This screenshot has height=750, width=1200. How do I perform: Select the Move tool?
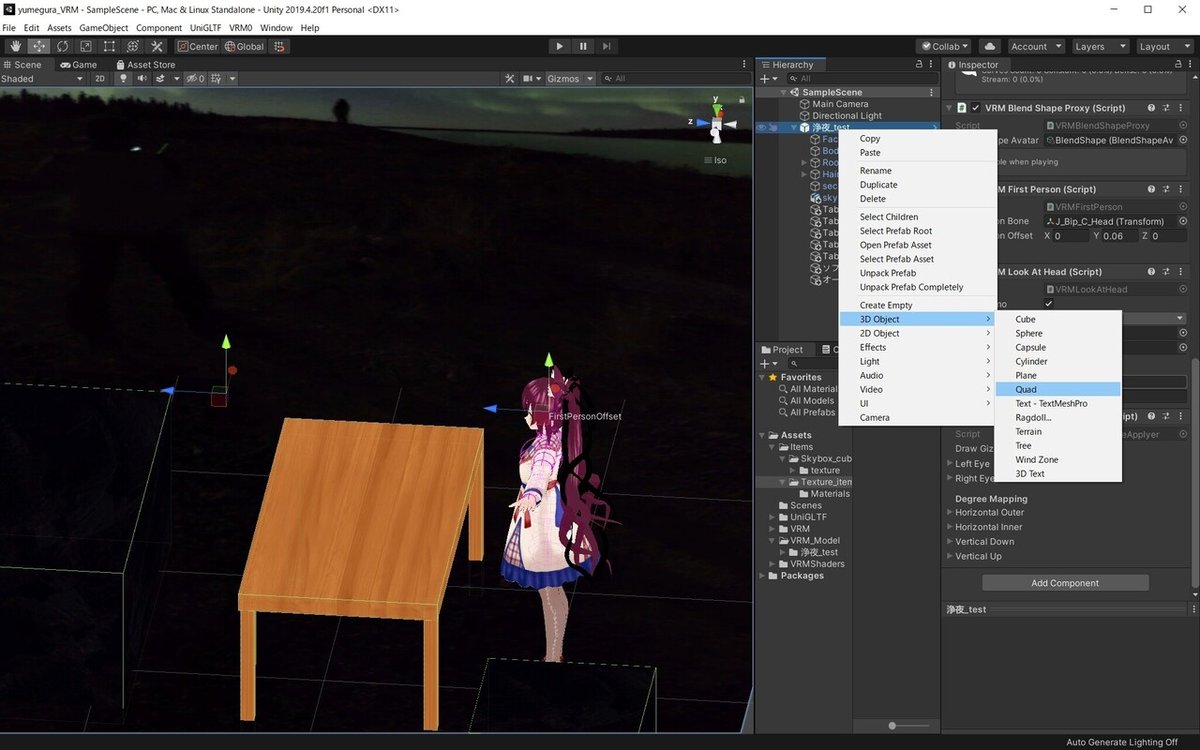tap(39, 46)
